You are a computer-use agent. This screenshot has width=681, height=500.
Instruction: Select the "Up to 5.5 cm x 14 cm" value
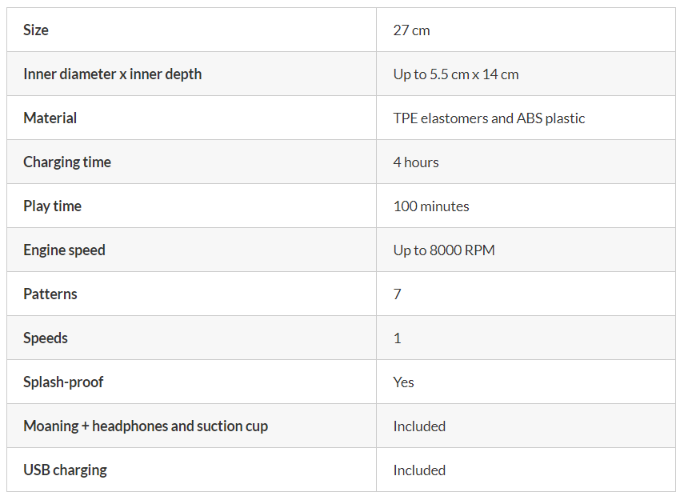(x=456, y=74)
